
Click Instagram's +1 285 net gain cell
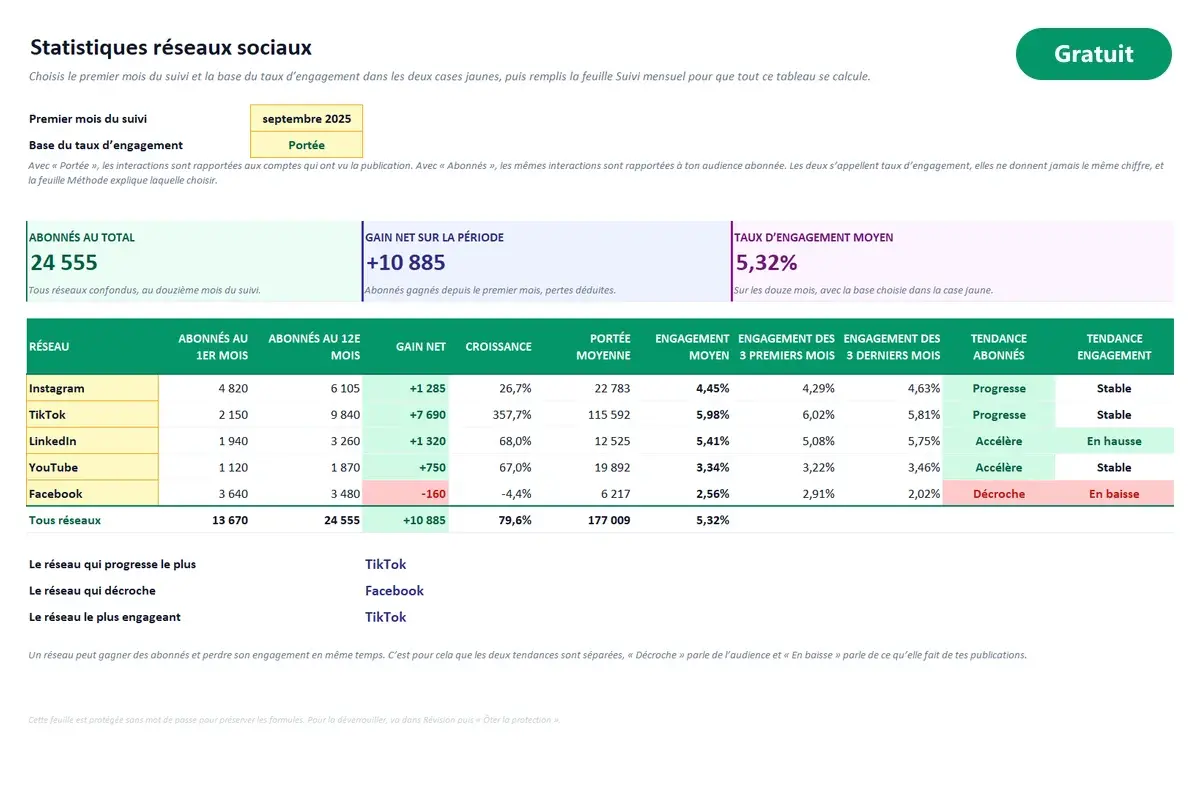[x=406, y=388]
